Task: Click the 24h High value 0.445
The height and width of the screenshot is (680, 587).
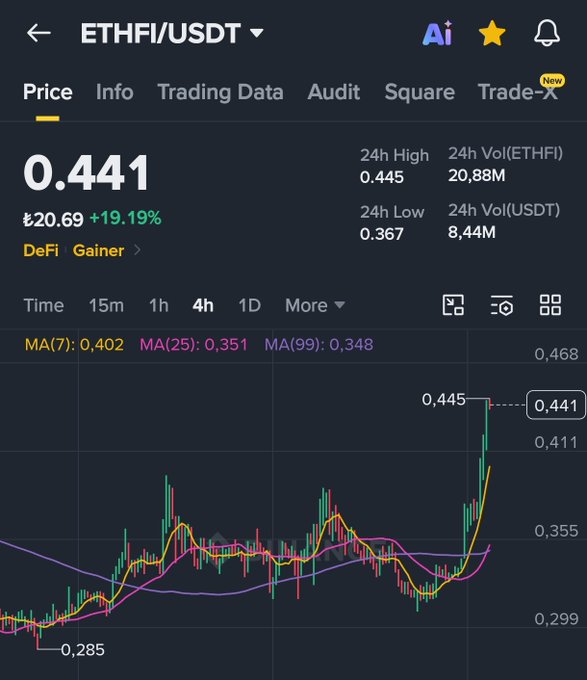Action: (382, 177)
